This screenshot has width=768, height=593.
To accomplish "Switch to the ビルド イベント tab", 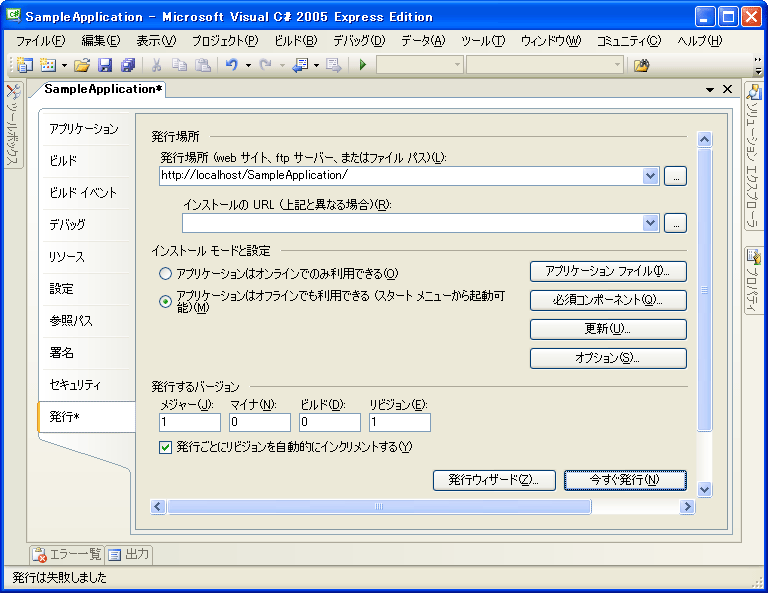I will click(84, 193).
